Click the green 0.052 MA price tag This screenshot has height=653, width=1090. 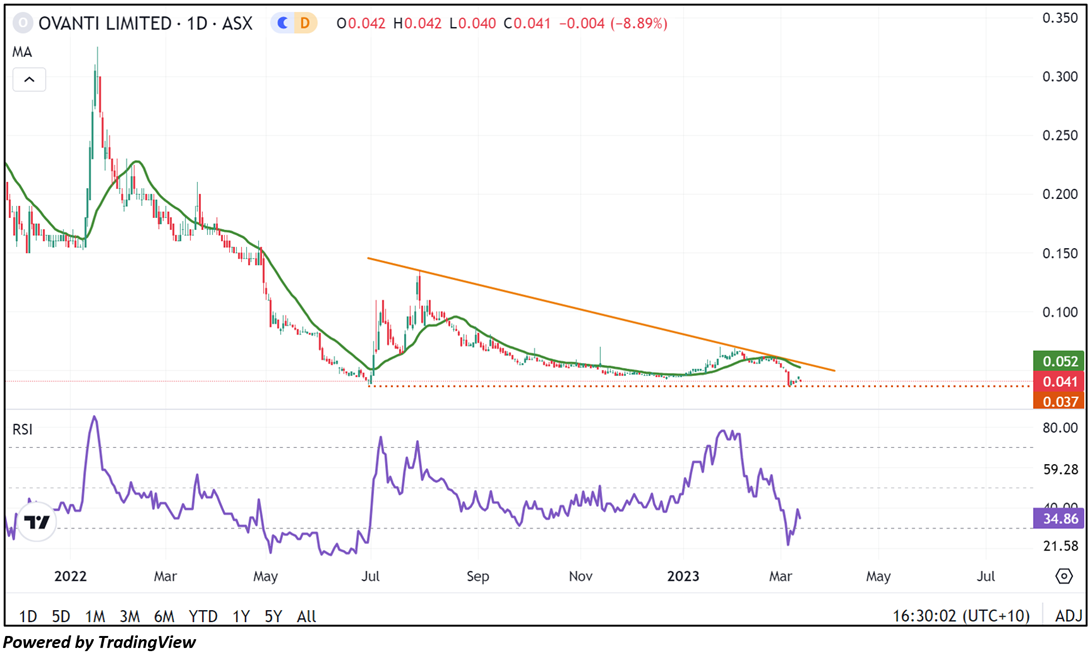(x=1060, y=361)
